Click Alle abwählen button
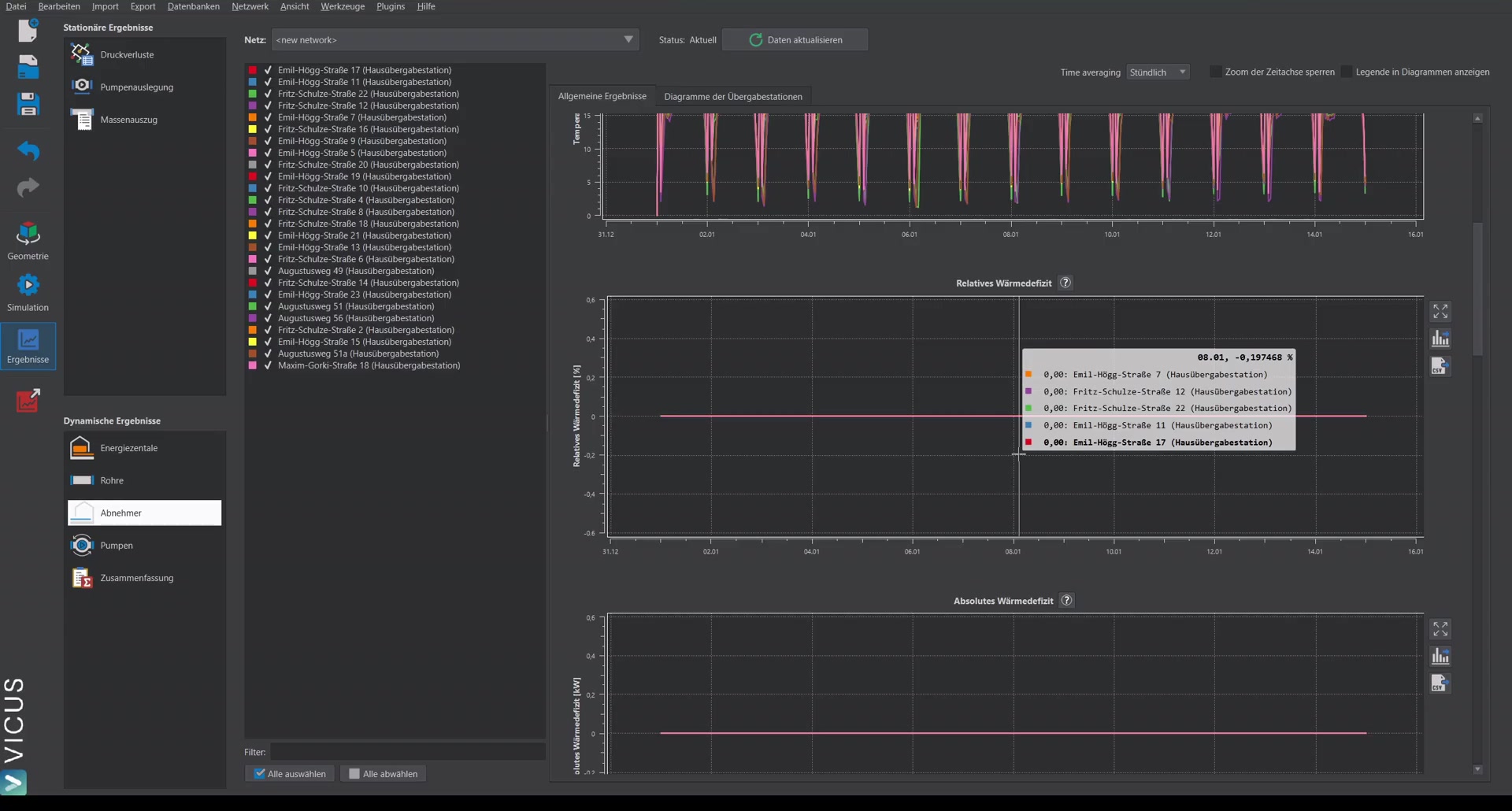Screen dimensions: 1512x811 tap(384, 774)
